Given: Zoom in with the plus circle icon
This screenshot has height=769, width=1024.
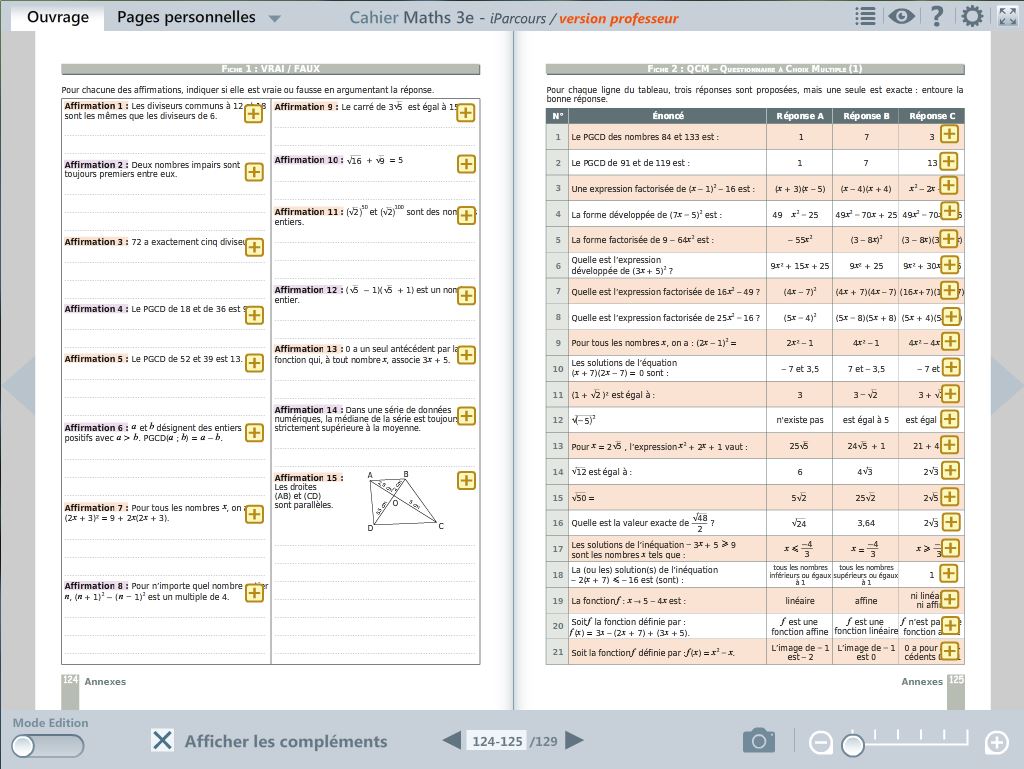Looking at the screenshot, I should click(997, 742).
